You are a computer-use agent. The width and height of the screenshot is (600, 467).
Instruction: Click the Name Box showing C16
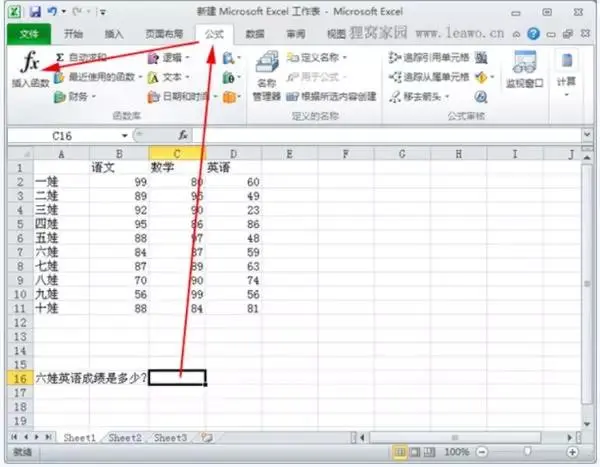(x=63, y=136)
